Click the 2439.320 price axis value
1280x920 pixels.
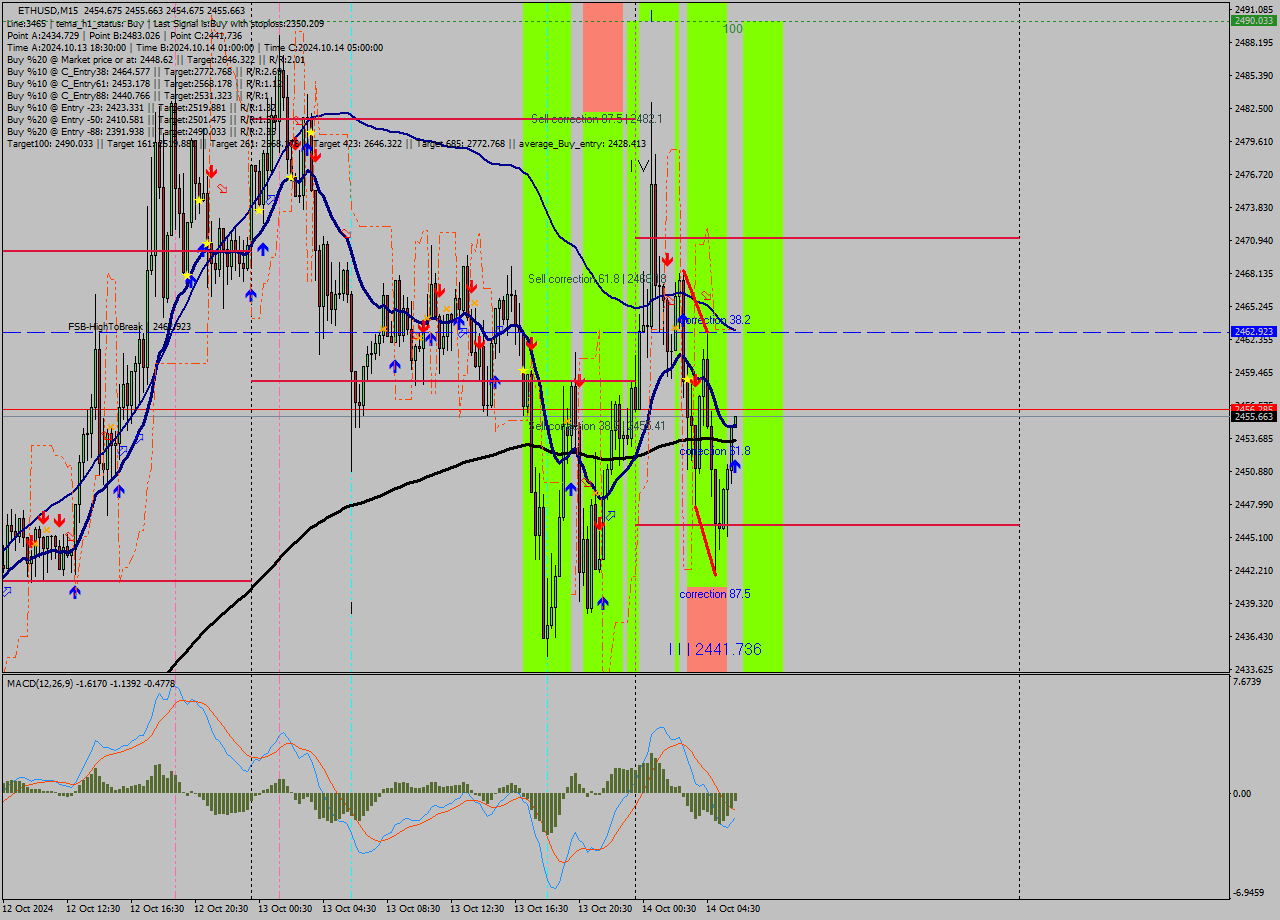coord(1256,604)
